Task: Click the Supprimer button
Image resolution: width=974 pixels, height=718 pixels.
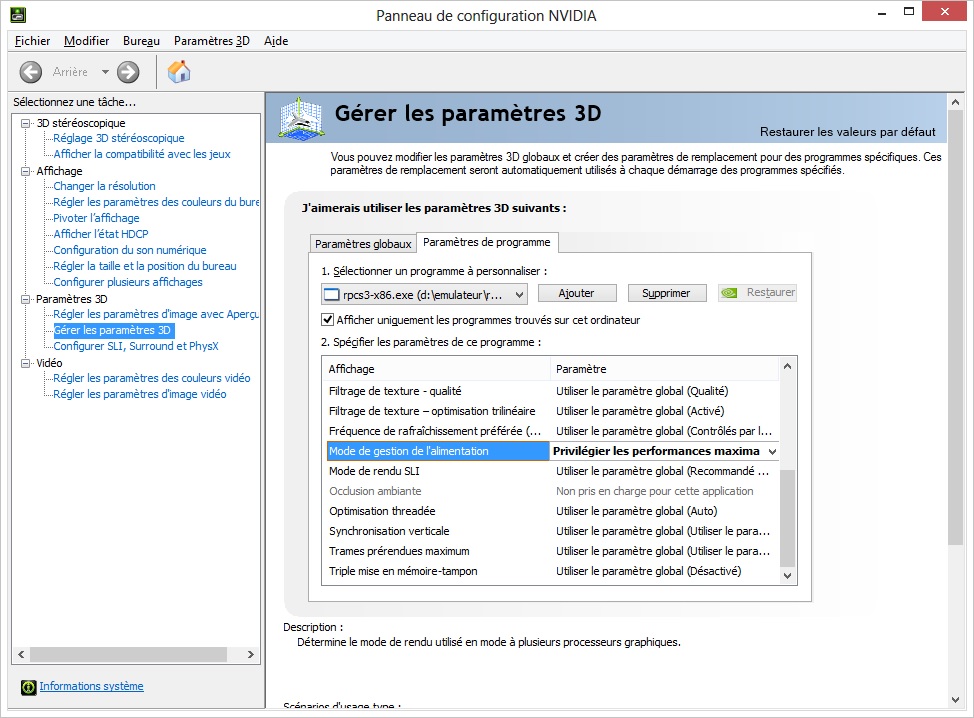Action: tap(667, 293)
